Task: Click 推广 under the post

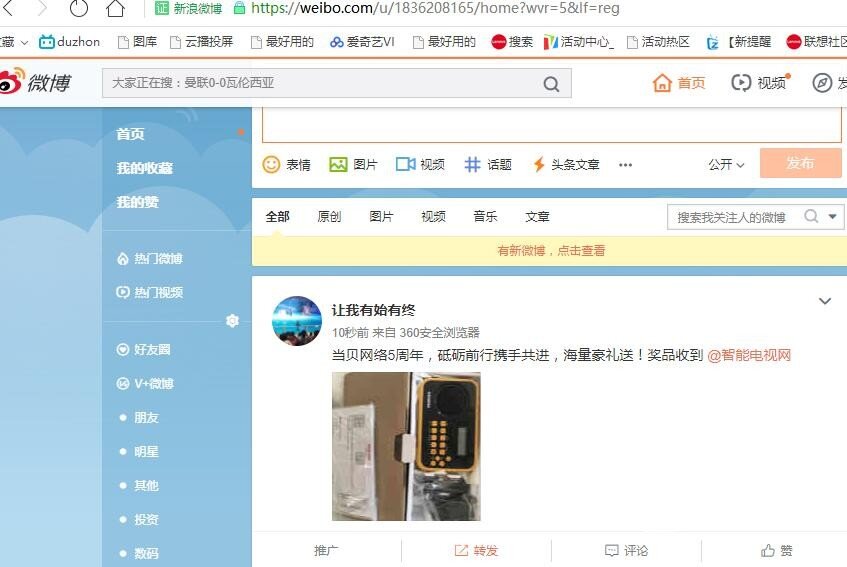Action: pyautogui.click(x=326, y=550)
